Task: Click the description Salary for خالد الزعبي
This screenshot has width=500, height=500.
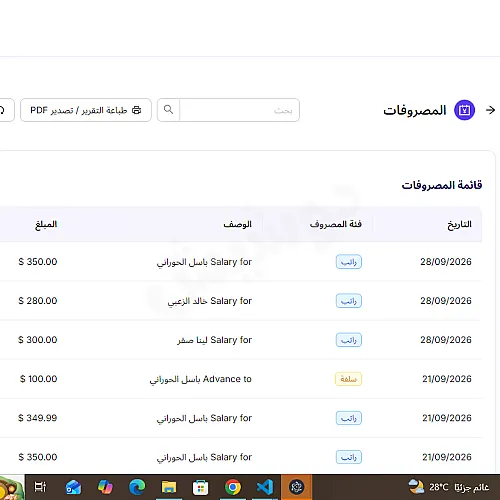Action: 210,301
